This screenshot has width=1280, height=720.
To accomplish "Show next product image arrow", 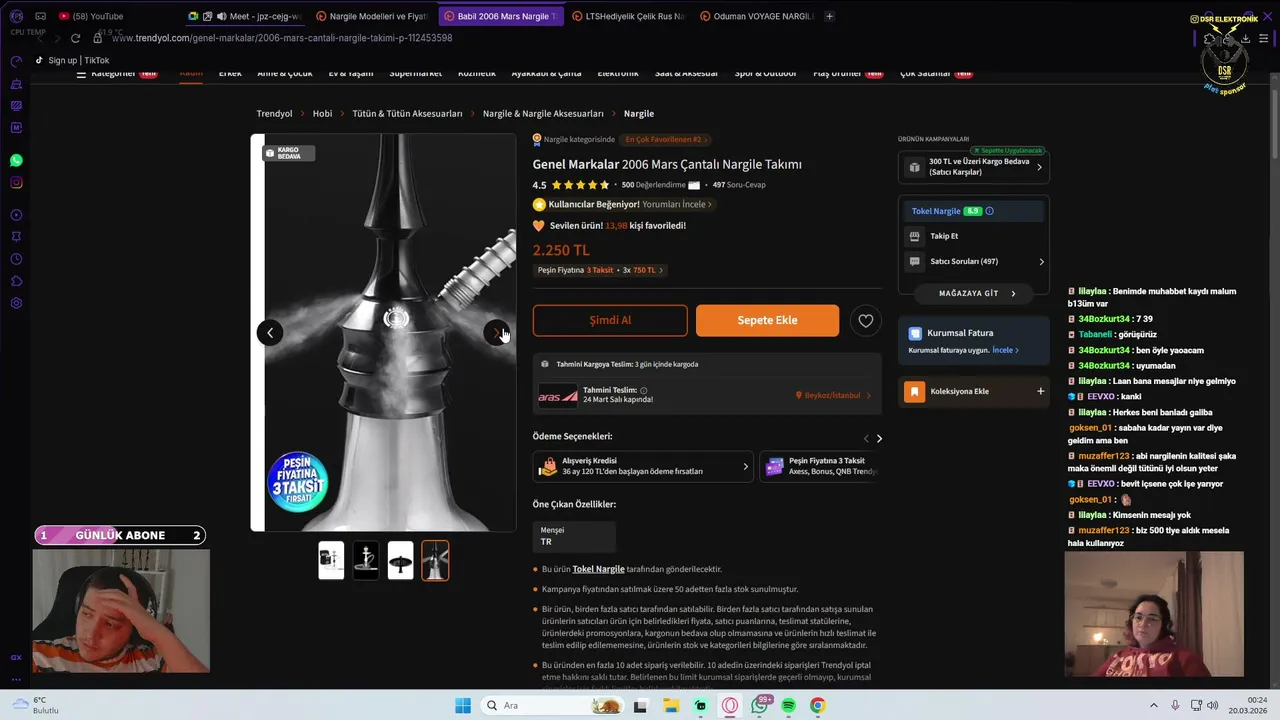I will click(x=496, y=333).
